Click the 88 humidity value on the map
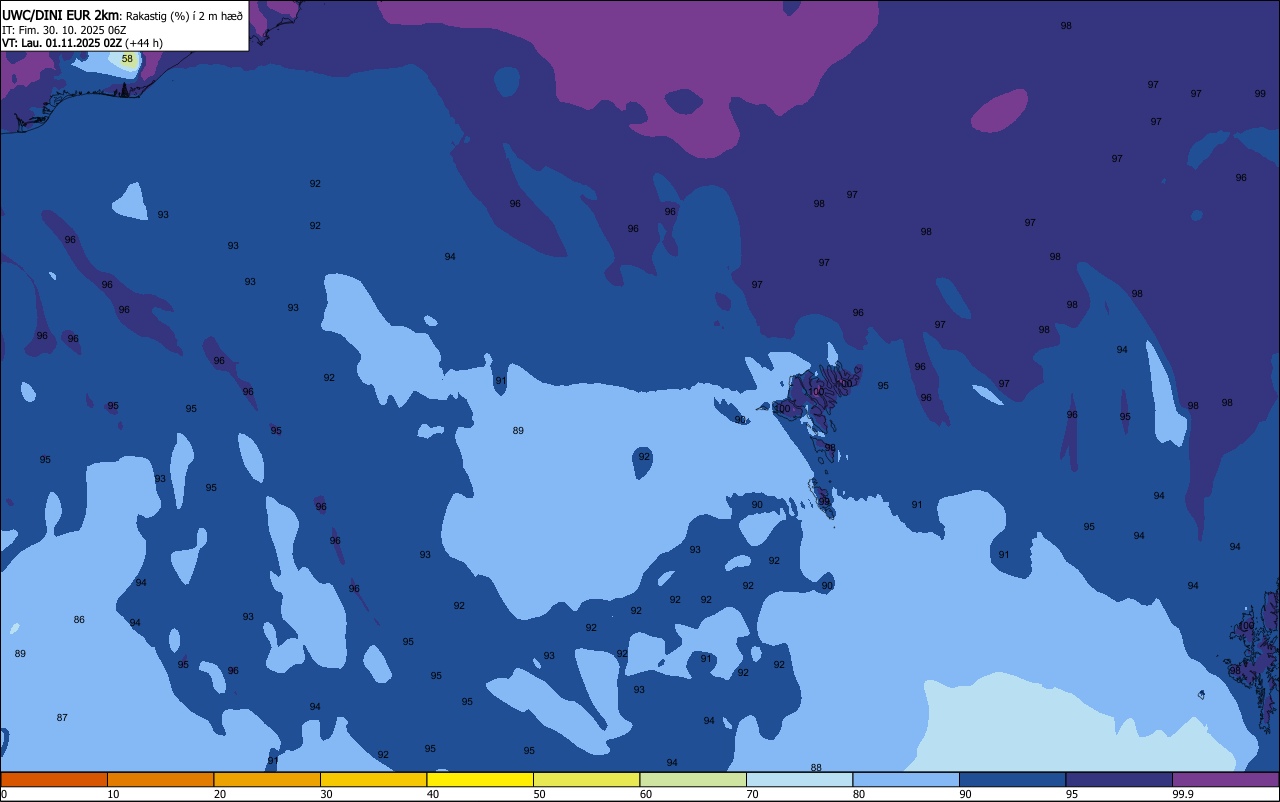 point(816,768)
